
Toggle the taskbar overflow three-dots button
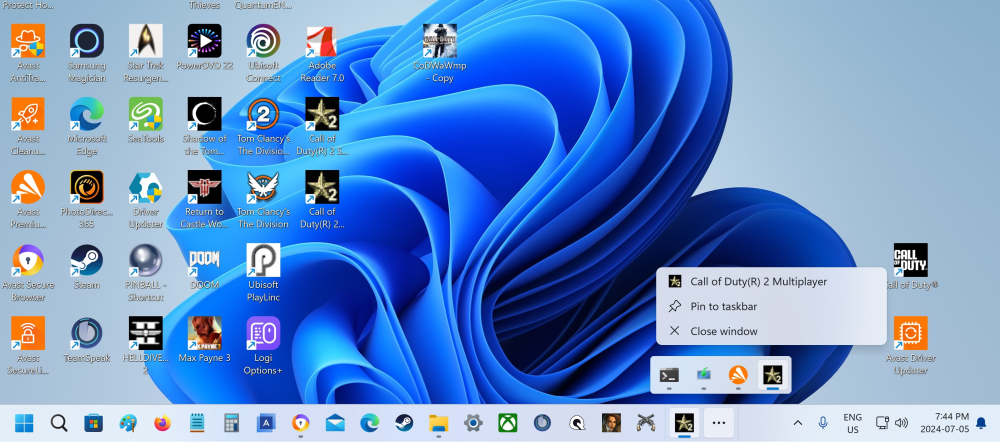(x=718, y=423)
